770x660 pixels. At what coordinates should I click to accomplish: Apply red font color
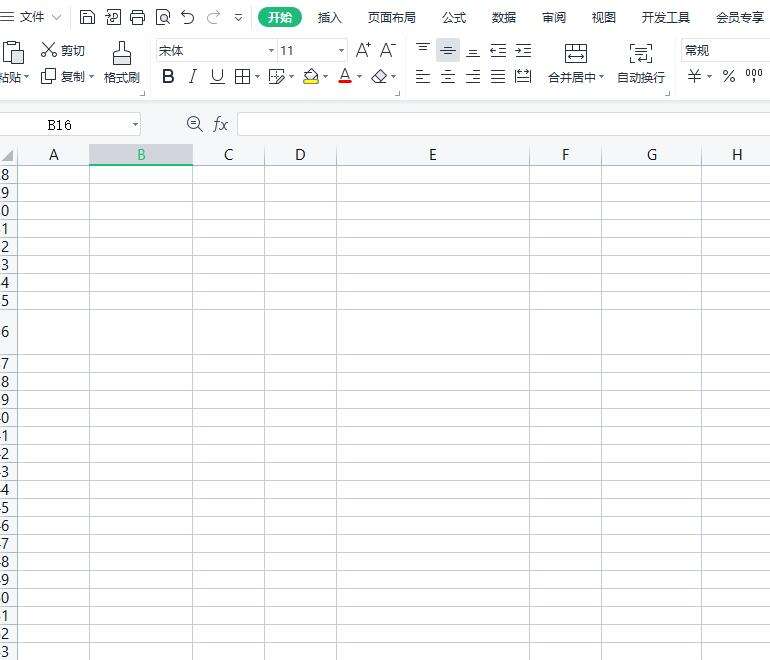point(345,76)
